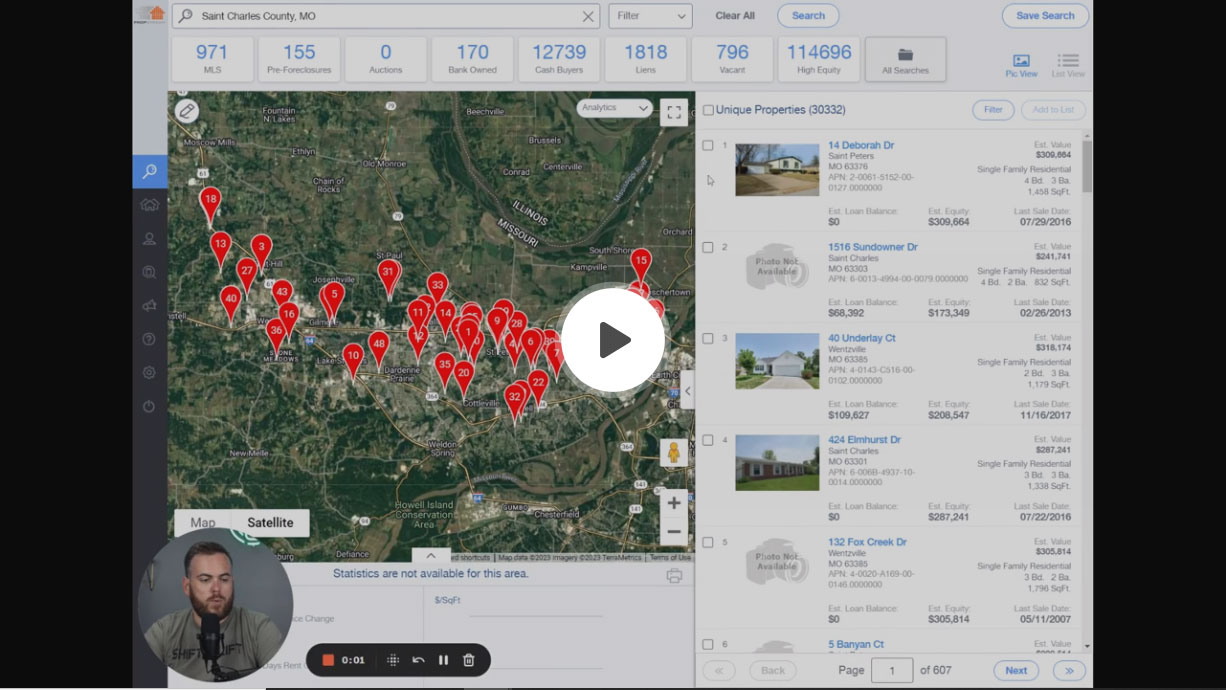Select the Vacant 796 tile
Image resolution: width=1226 pixels, height=690 pixels.
[732, 59]
